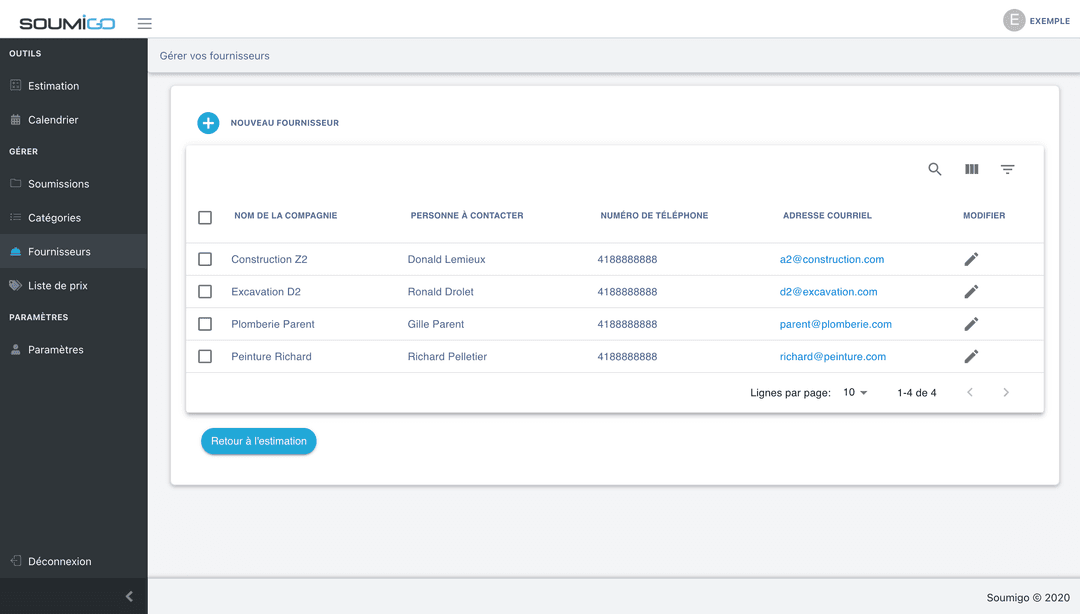
Task: Open the Lignes par page dropdown
Action: click(854, 392)
